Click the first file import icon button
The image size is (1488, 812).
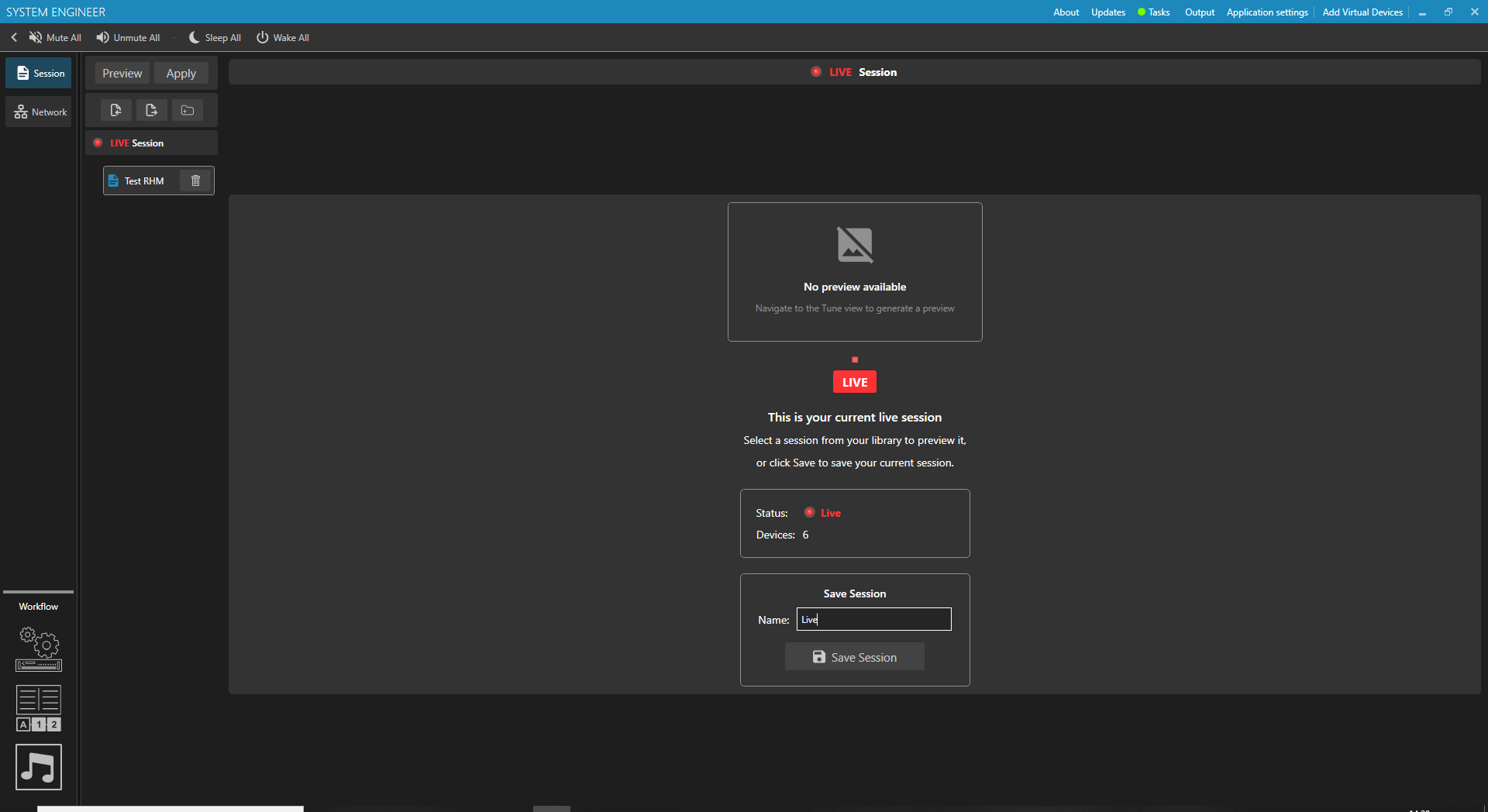pyautogui.click(x=116, y=110)
